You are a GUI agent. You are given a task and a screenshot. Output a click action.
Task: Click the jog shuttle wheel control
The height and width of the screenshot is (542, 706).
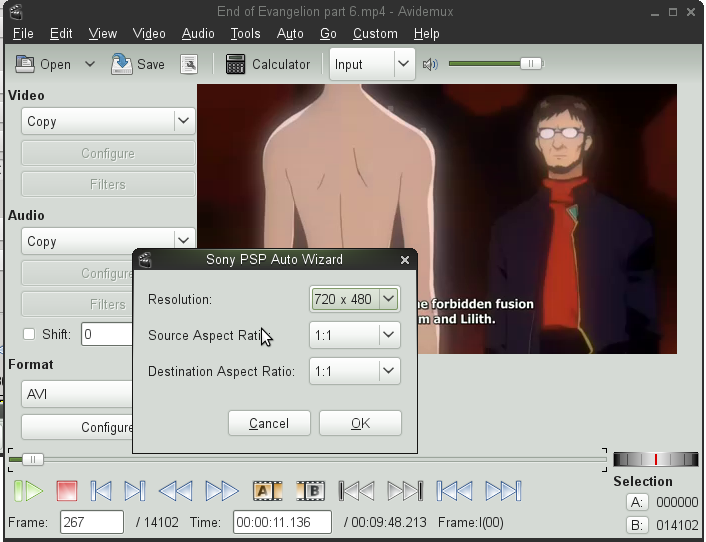[656, 460]
